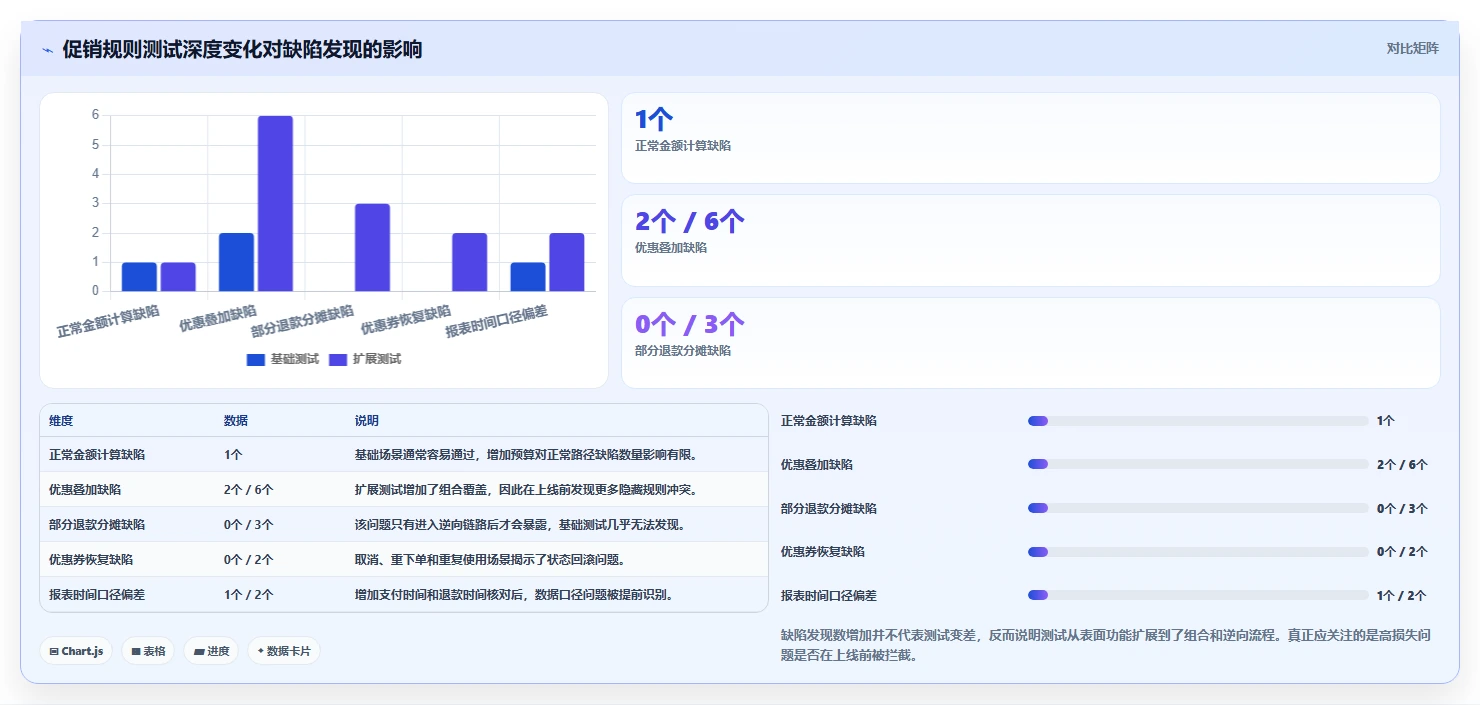Click table value 2个 / 6个
Screen dimensions: 1480x705
point(249,490)
